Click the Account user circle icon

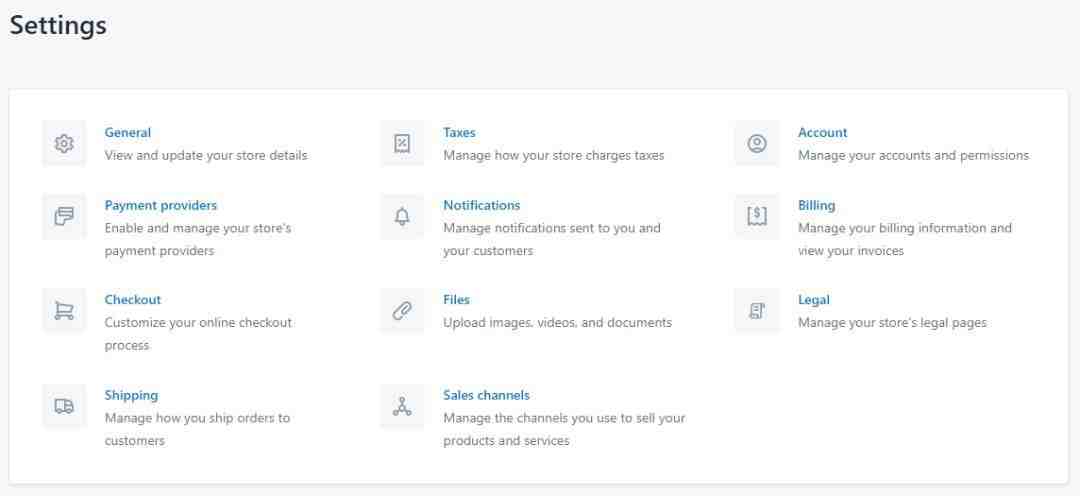point(757,143)
